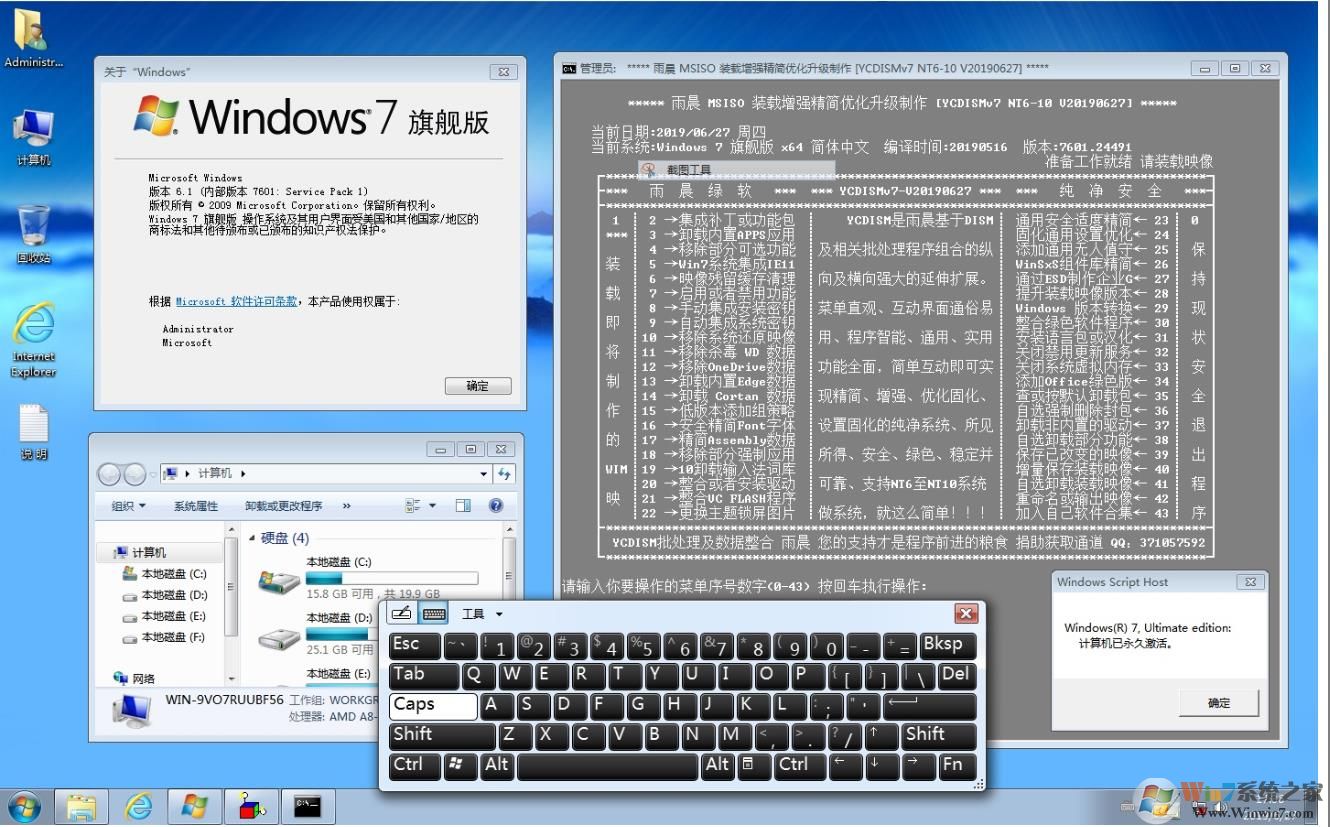
Task: Tap the Tab key on keyboard
Action: point(424,675)
